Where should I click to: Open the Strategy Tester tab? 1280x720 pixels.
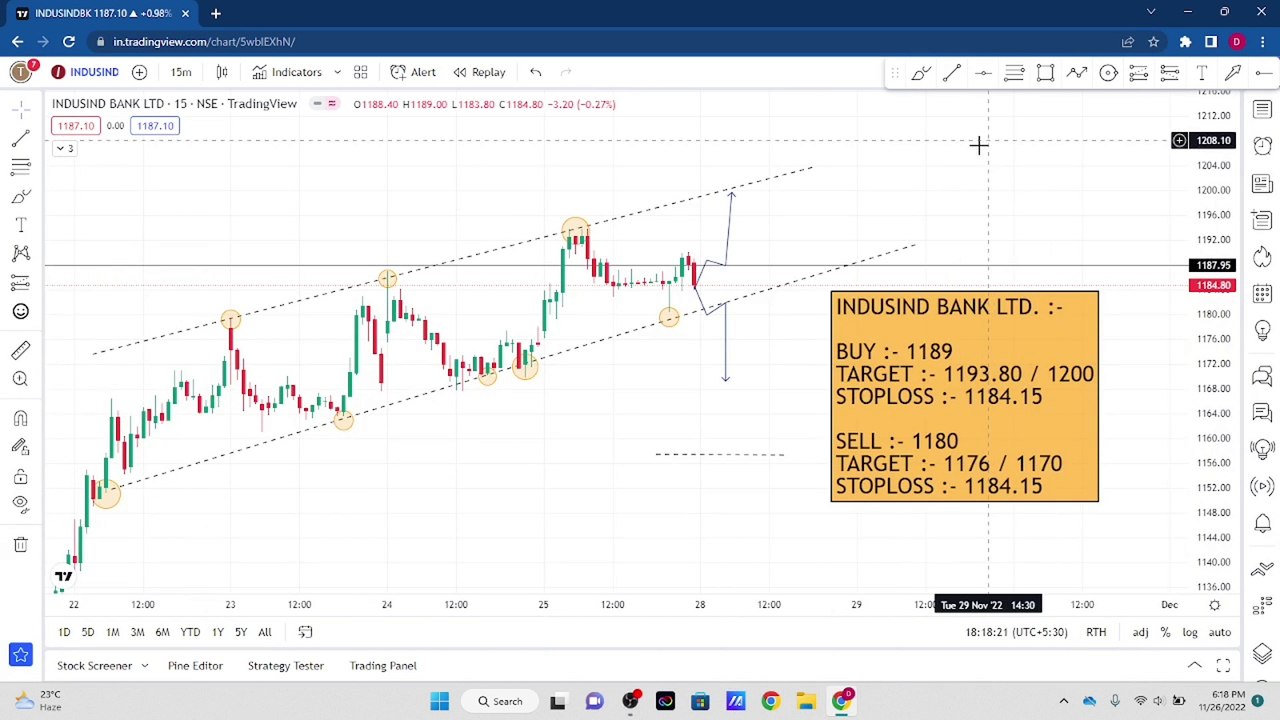point(285,666)
